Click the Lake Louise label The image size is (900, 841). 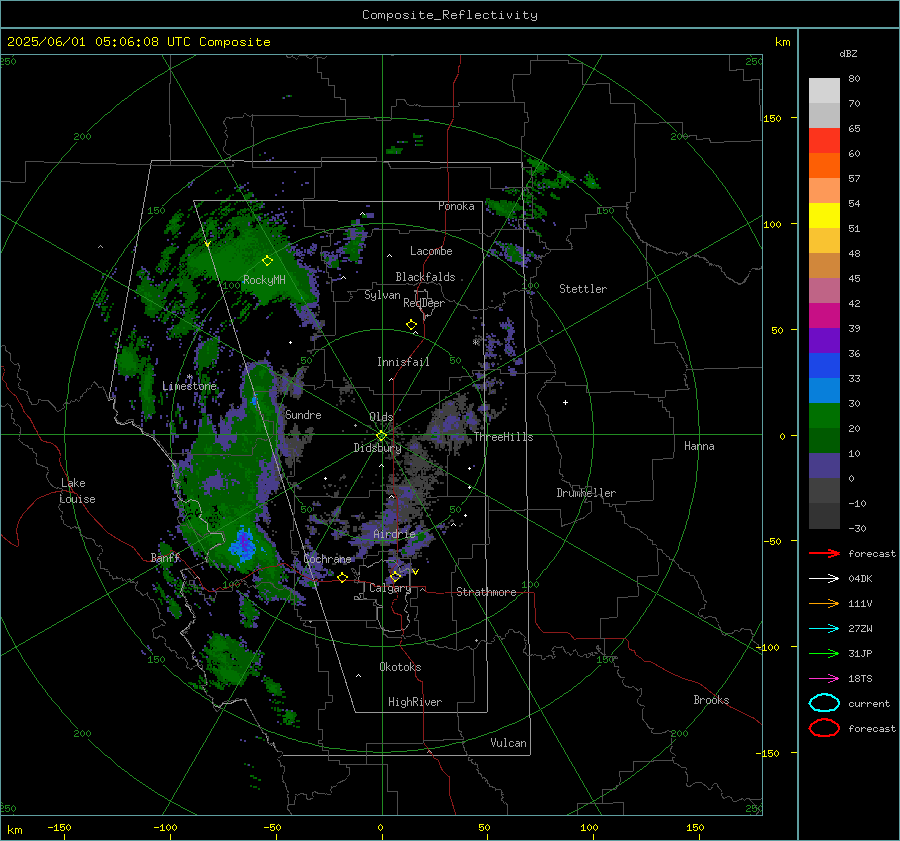[x=77, y=491]
